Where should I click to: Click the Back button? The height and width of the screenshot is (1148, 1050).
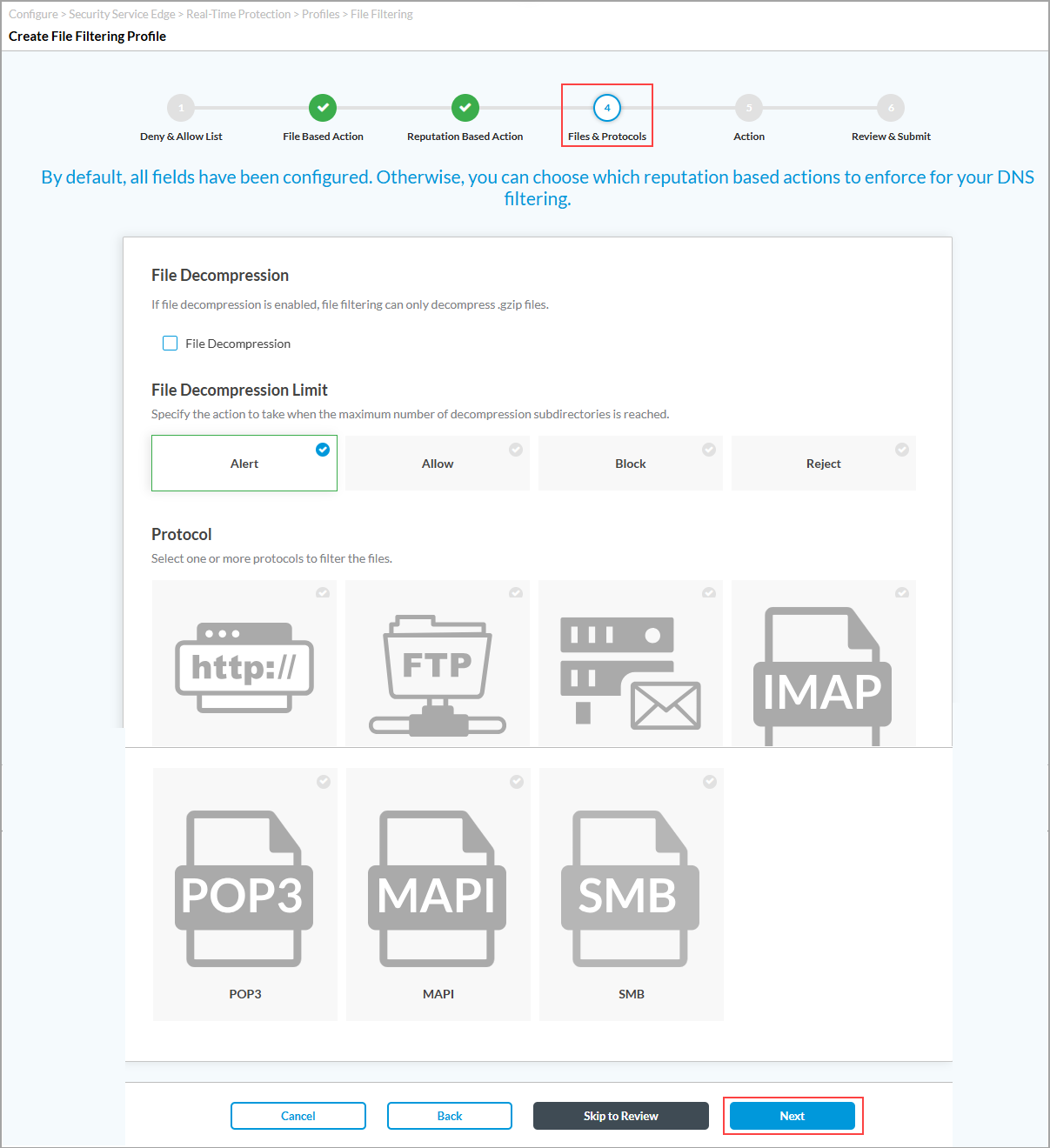point(450,1116)
